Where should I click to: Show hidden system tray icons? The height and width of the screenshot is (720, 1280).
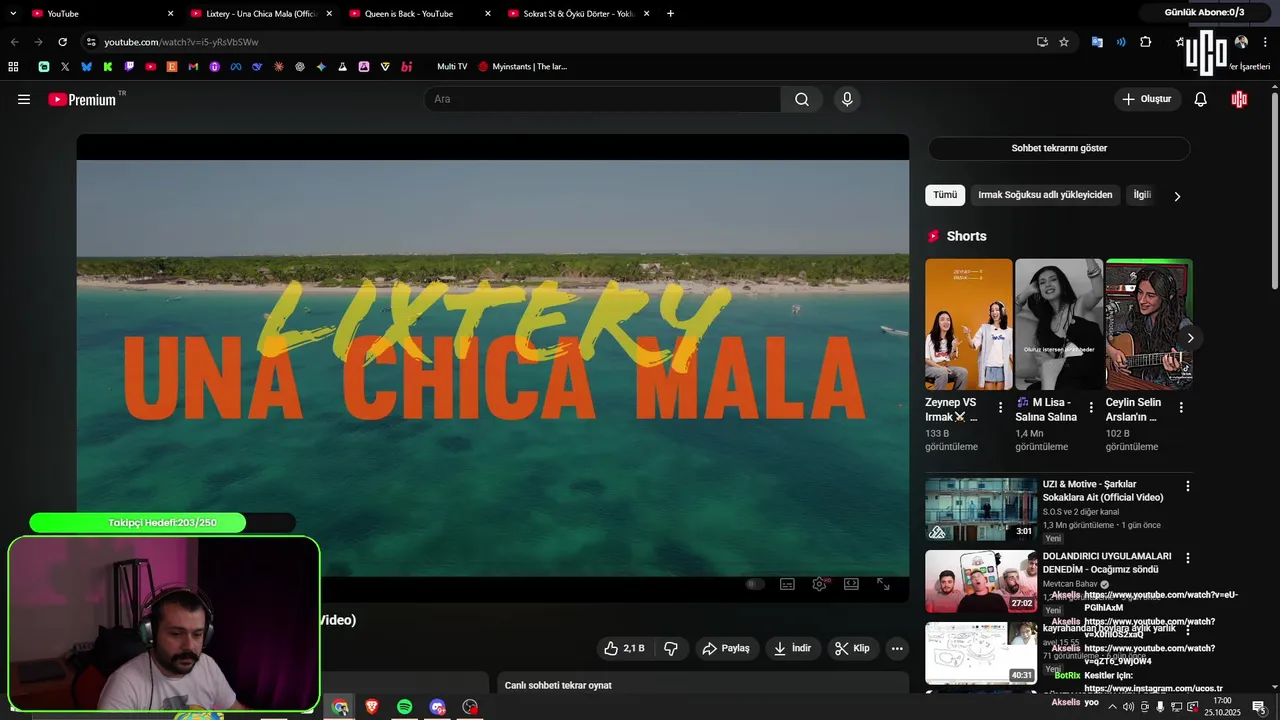1113,707
